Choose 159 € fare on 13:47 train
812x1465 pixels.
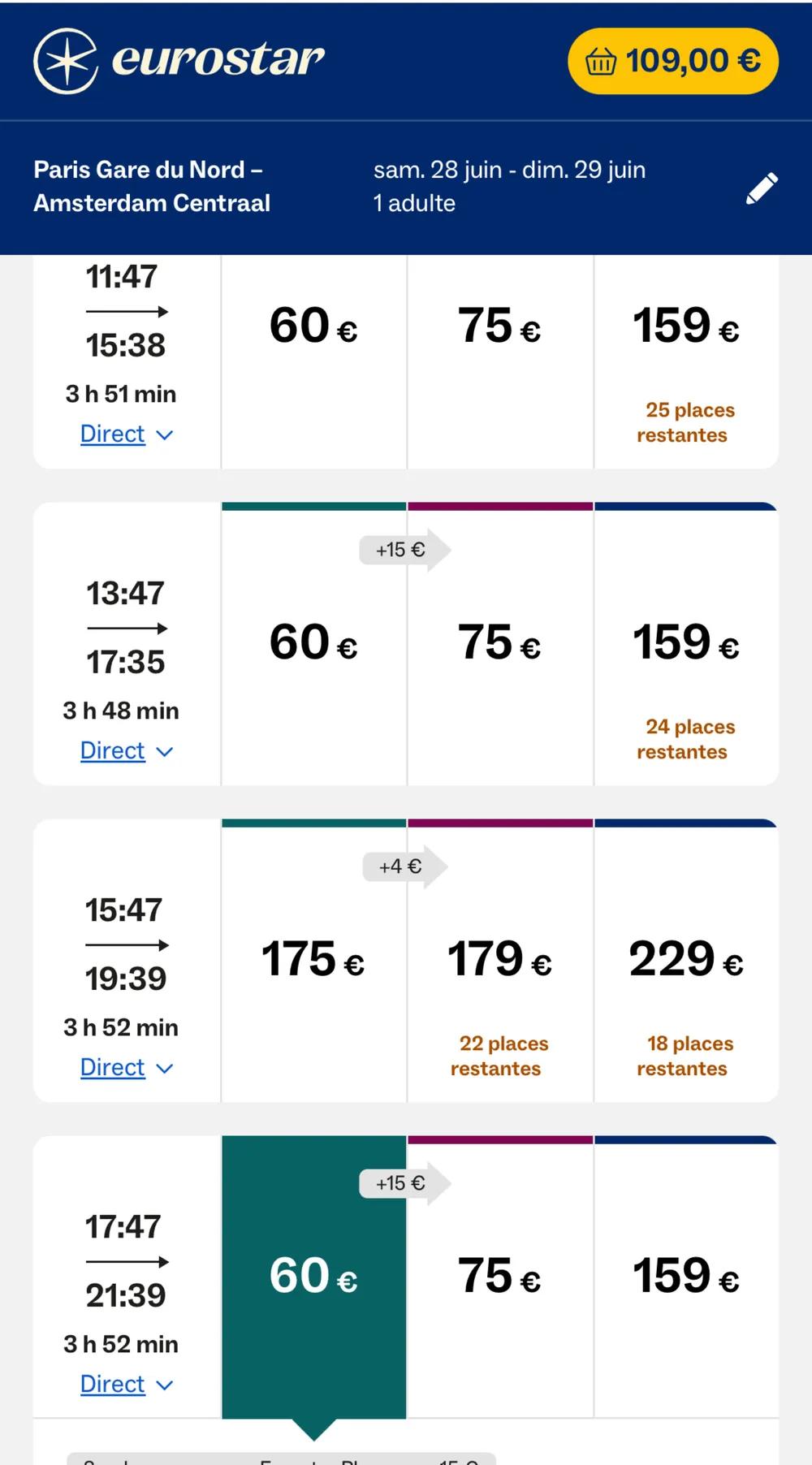pyautogui.click(x=686, y=643)
